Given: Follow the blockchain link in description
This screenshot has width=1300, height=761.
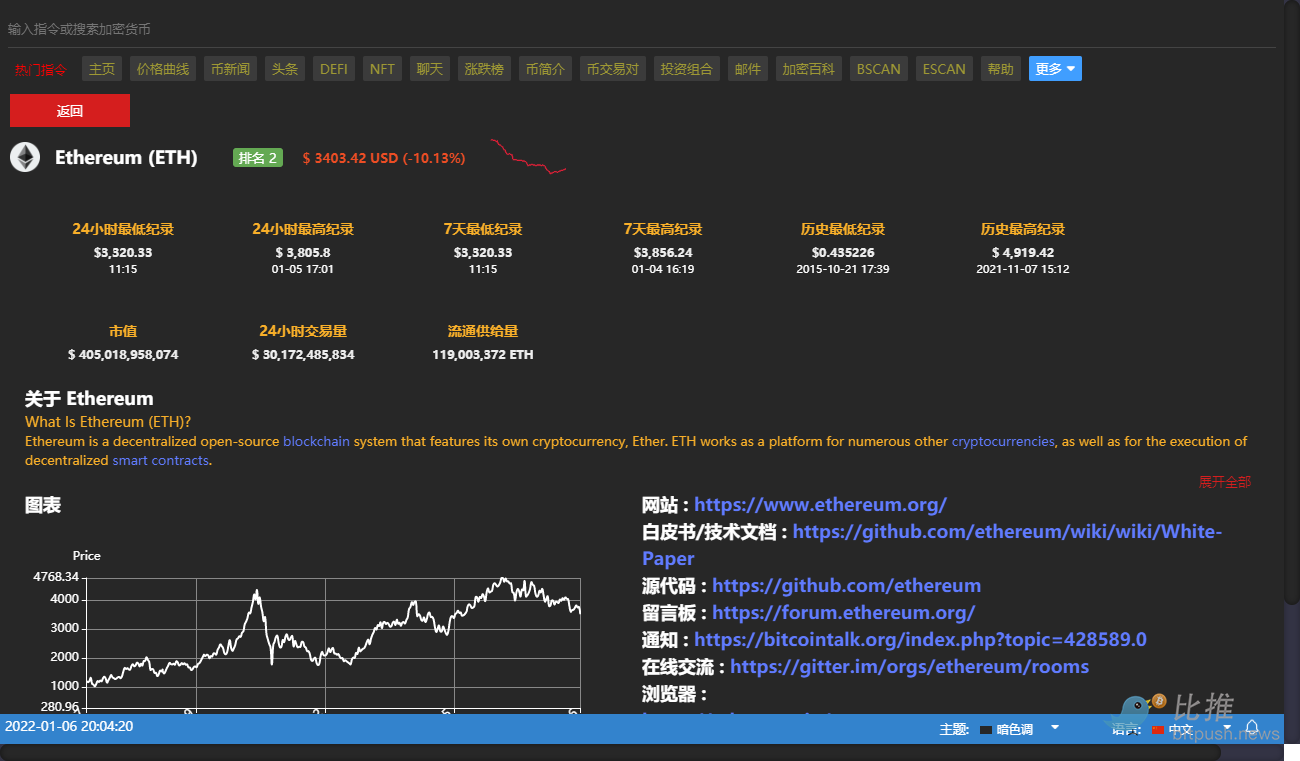Looking at the screenshot, I should (x=317, y=441).
